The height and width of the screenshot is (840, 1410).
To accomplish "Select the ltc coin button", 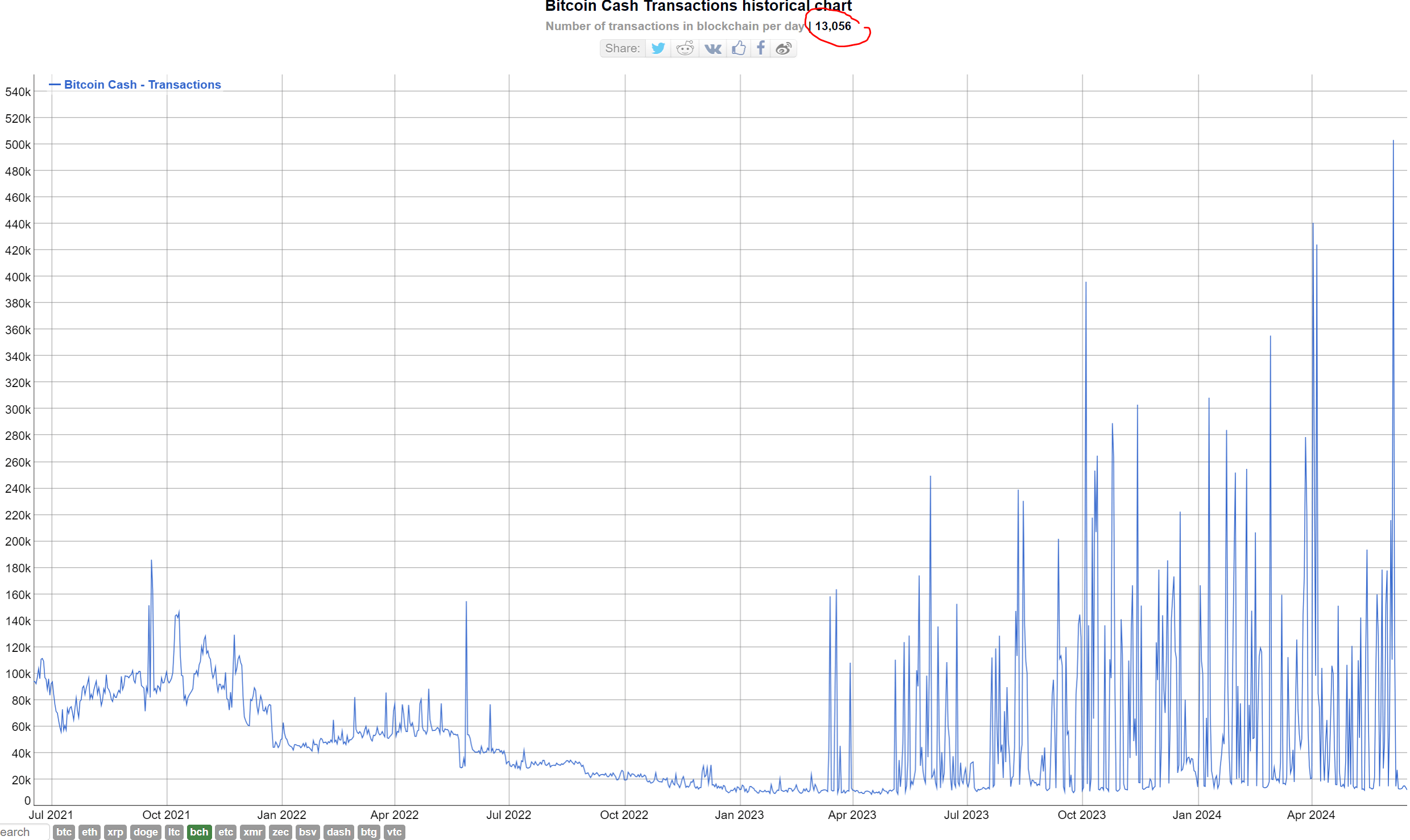I will [174, 832].
